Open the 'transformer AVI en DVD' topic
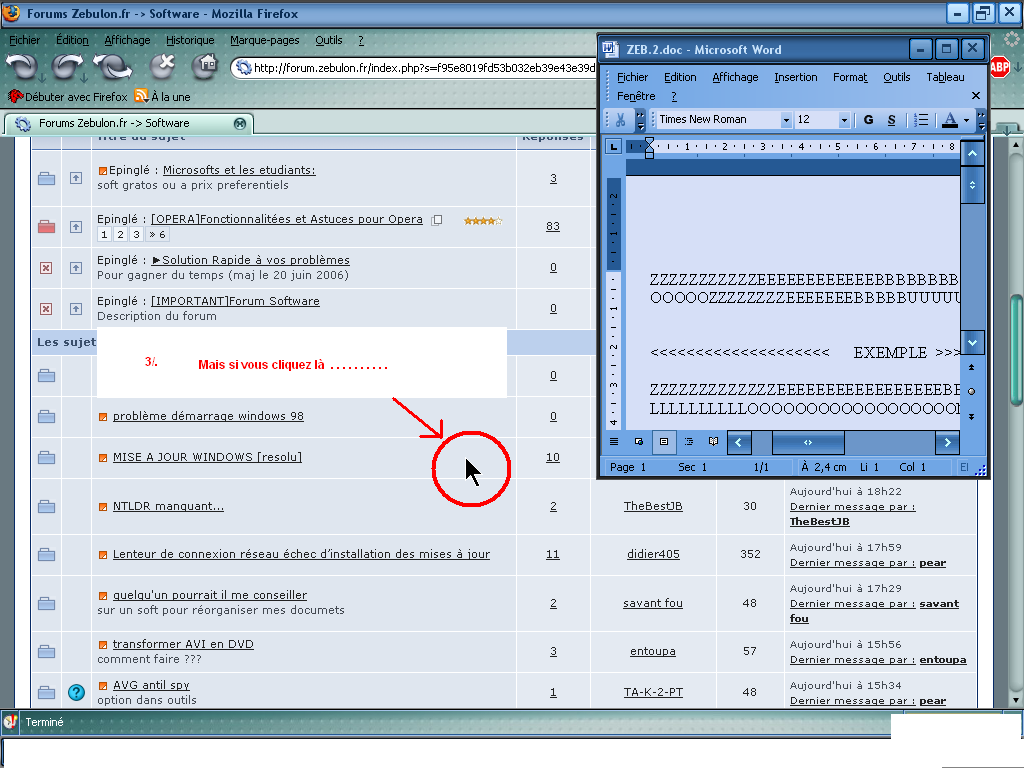 183,644
